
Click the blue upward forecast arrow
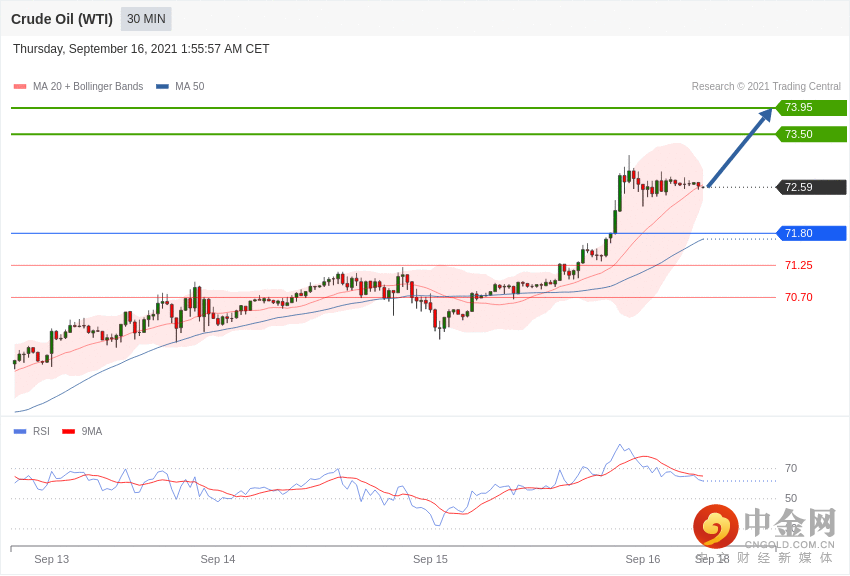740,148
